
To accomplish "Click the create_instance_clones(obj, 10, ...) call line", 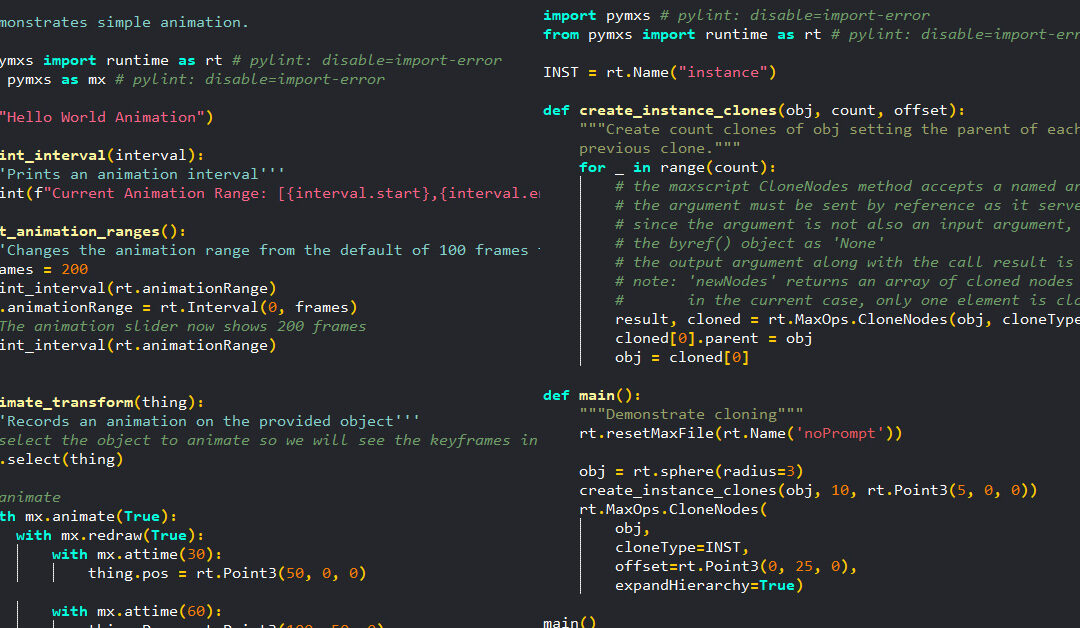I will pyautogui.click(x=808, y=490).
